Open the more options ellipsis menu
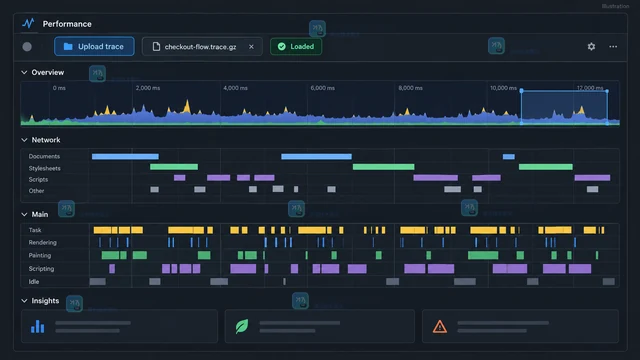This screenshot has height=360, width=640. point(613,47)
